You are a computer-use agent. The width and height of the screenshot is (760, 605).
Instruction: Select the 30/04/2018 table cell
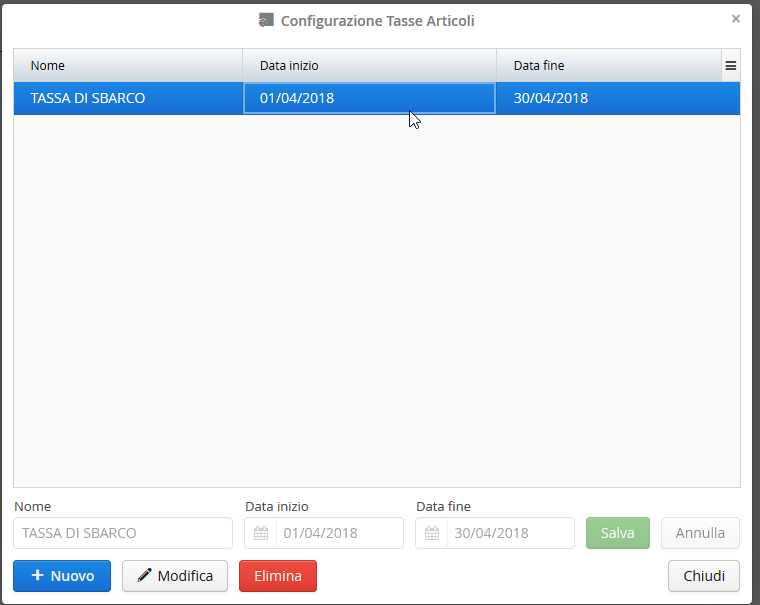[618, 98]
